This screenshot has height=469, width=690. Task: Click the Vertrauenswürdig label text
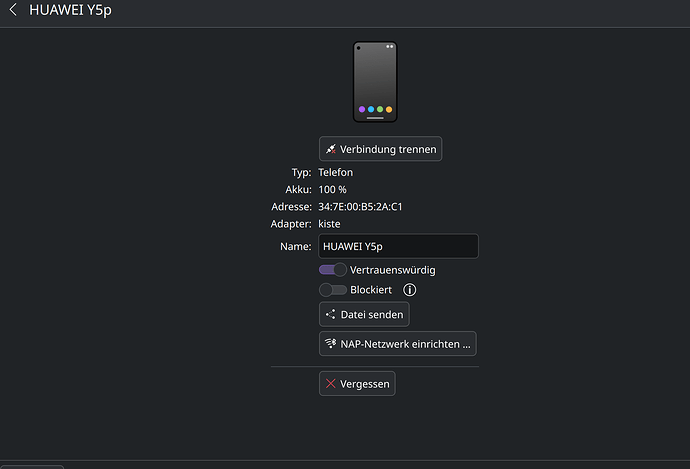click(393, 270)
